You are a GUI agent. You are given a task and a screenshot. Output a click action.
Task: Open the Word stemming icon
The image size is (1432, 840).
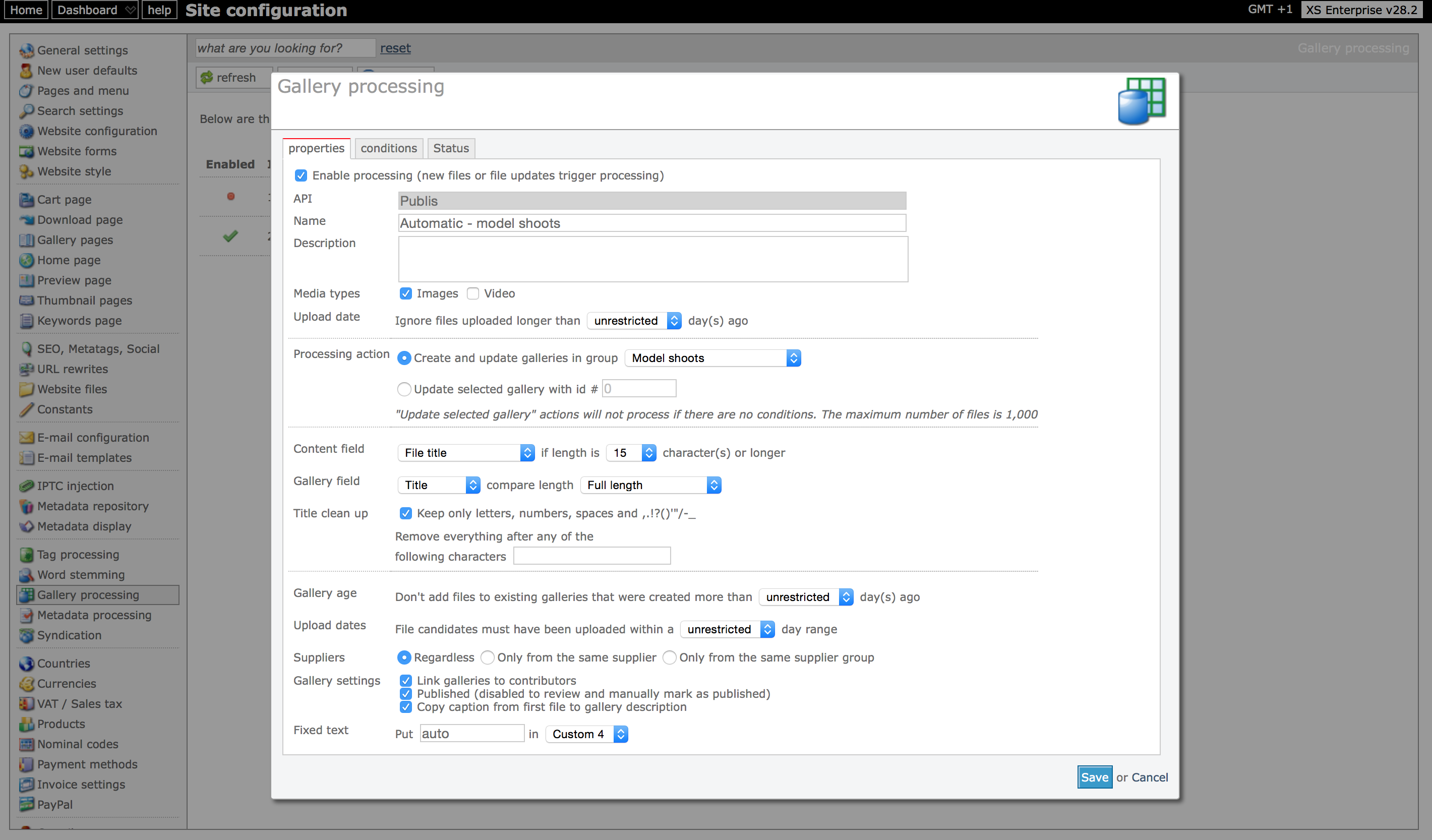tap(26, 575)
